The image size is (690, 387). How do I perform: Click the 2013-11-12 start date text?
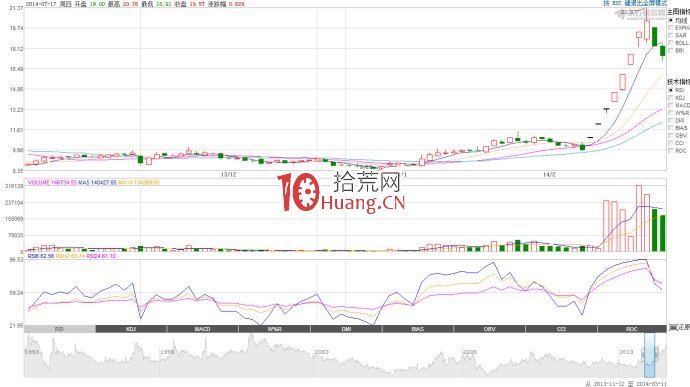pos(609,384)
